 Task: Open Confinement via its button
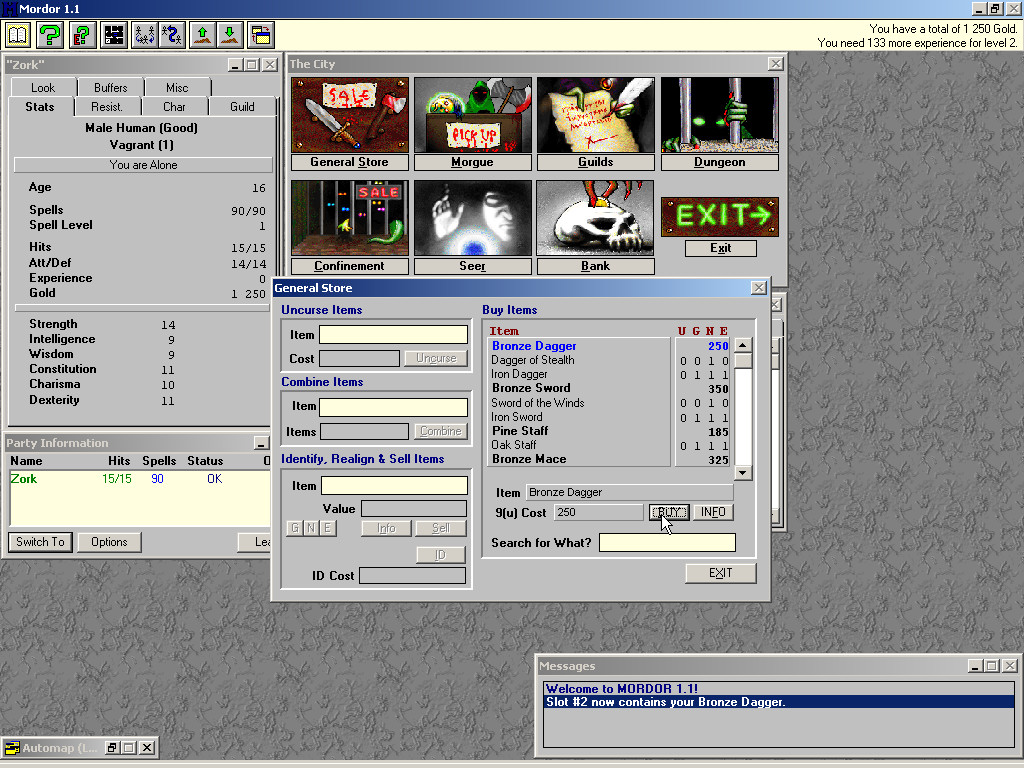pyautogui.click(x=350, y=266)
